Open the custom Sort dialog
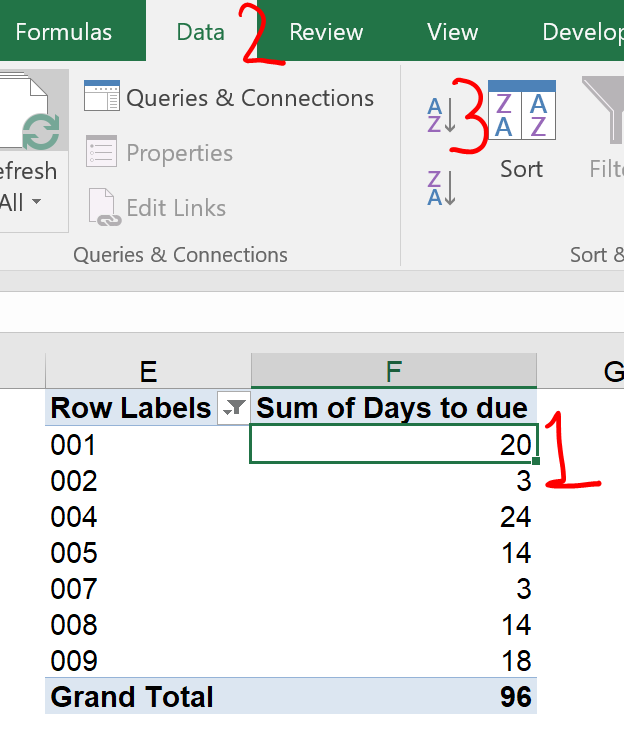This screenshot has width=624, height=730. coord(521,130)
